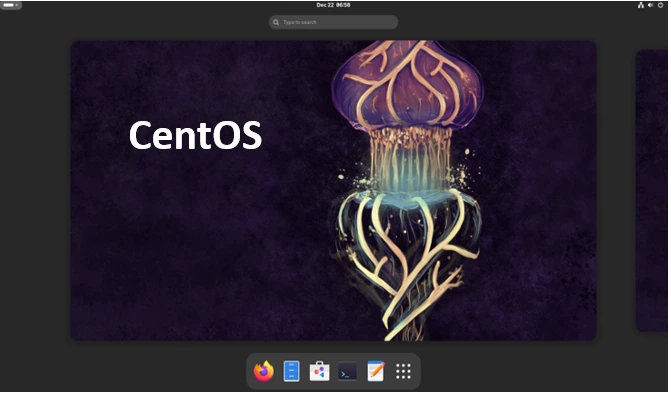This screenshot has width=671, height=394.
Task: Open the power menu icon
Action: [661, 5]
